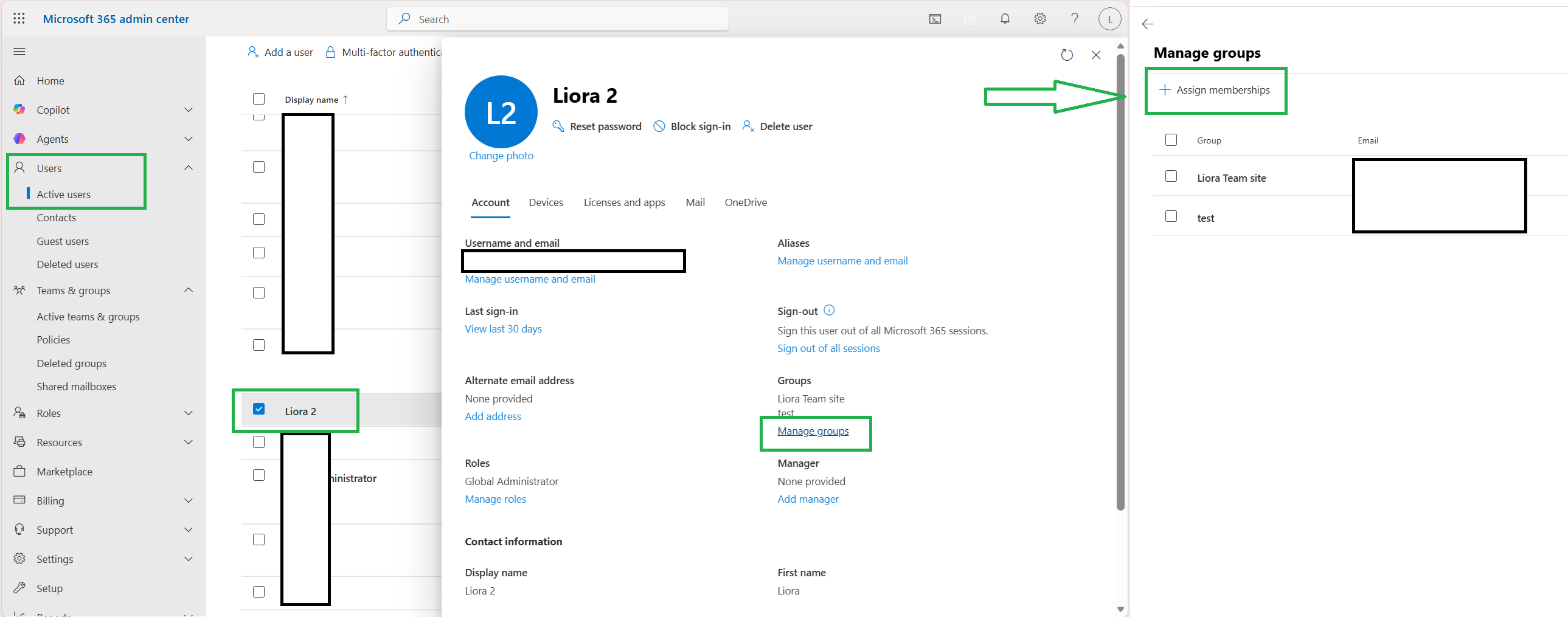
Task: Expand the Billing section chevron
Action: [189, 501]
